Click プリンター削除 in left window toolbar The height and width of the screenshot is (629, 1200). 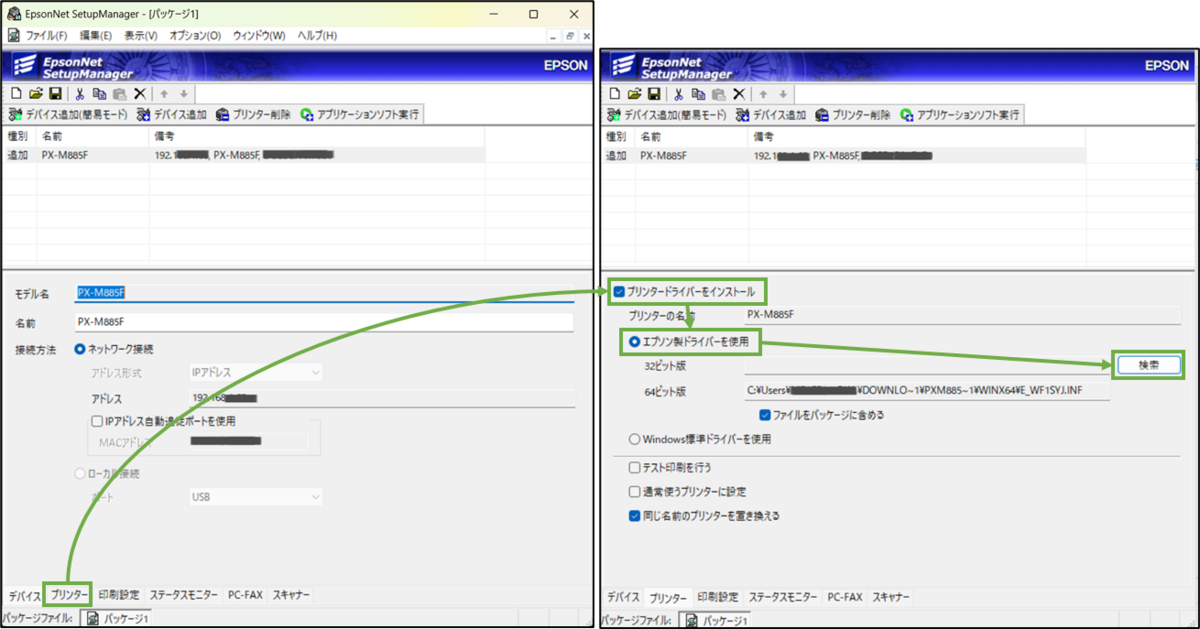click(x=254, y=114)
